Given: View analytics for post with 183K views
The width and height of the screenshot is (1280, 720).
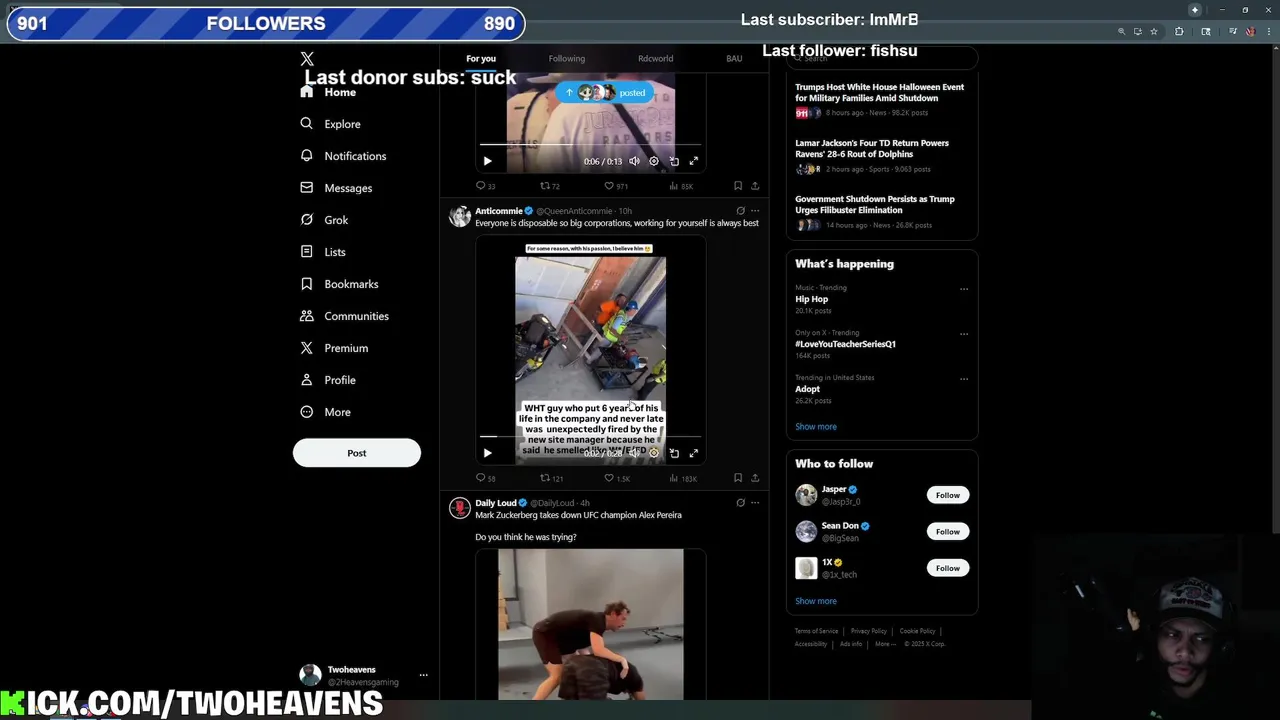Looking at the screenshot, I should click(x=683, y=478).
